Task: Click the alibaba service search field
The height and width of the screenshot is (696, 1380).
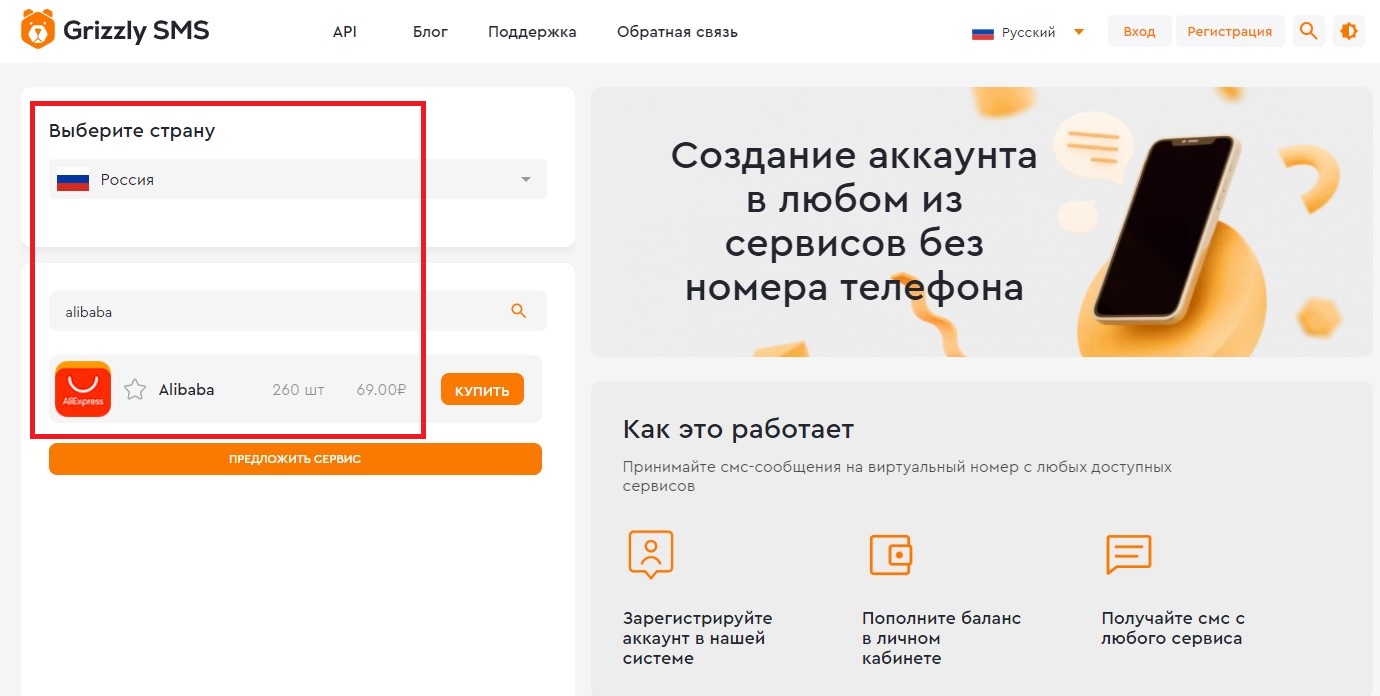Action: (x=298, y=311)
